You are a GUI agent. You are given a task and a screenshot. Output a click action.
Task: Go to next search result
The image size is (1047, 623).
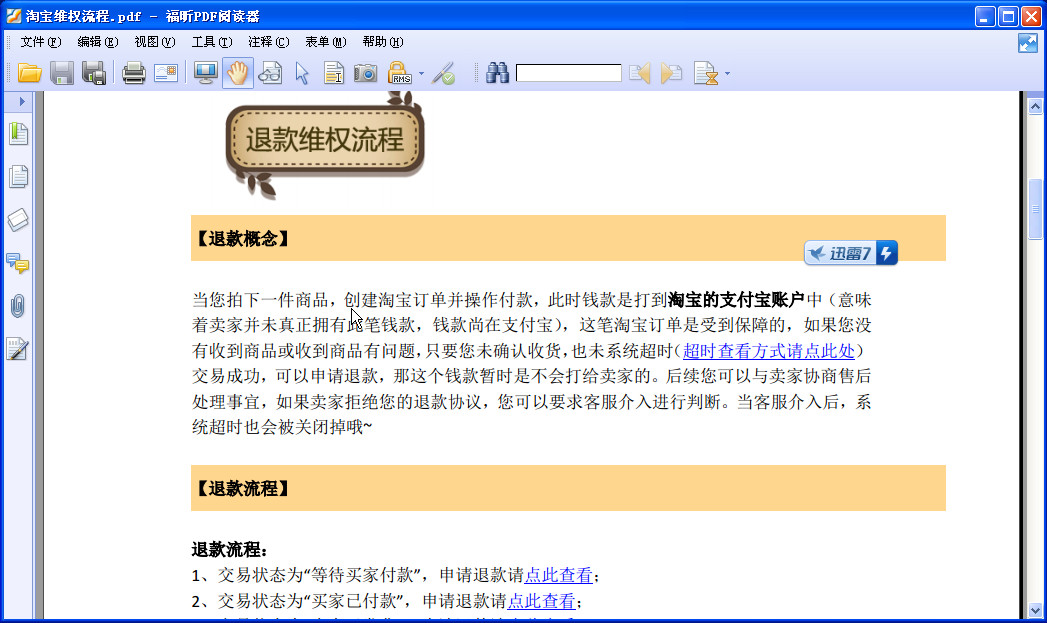(671, 73)
